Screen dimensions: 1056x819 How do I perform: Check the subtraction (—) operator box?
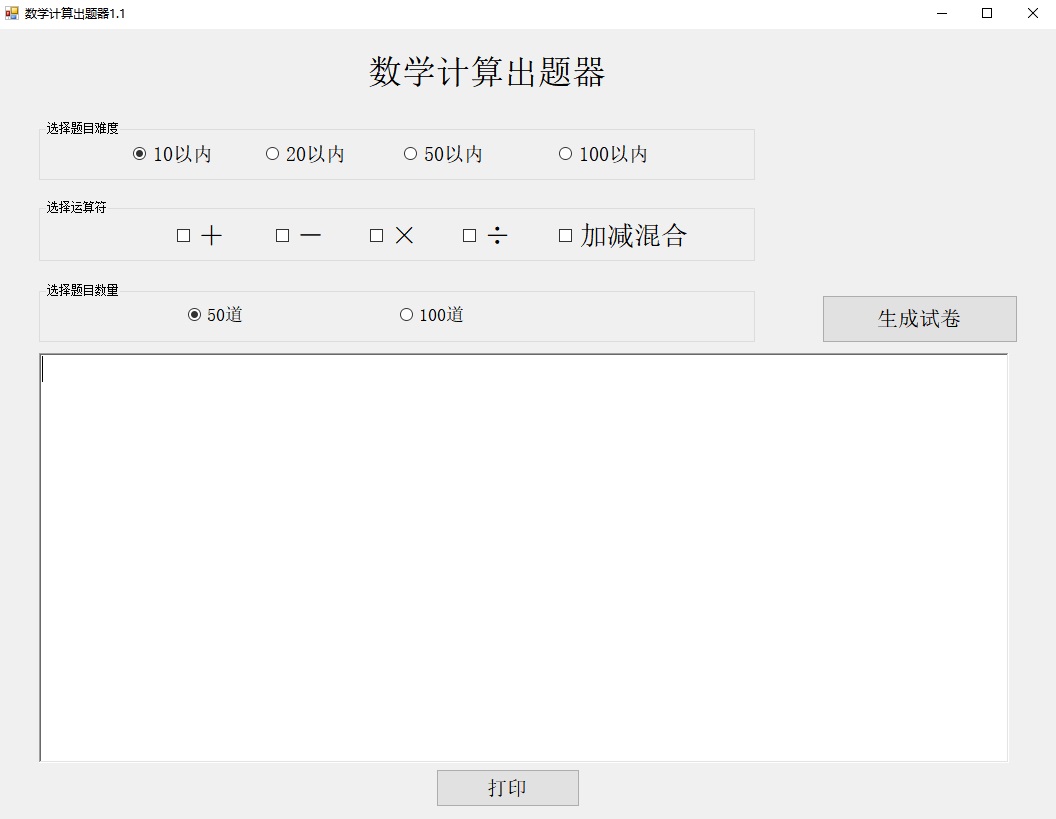(298, 235)
